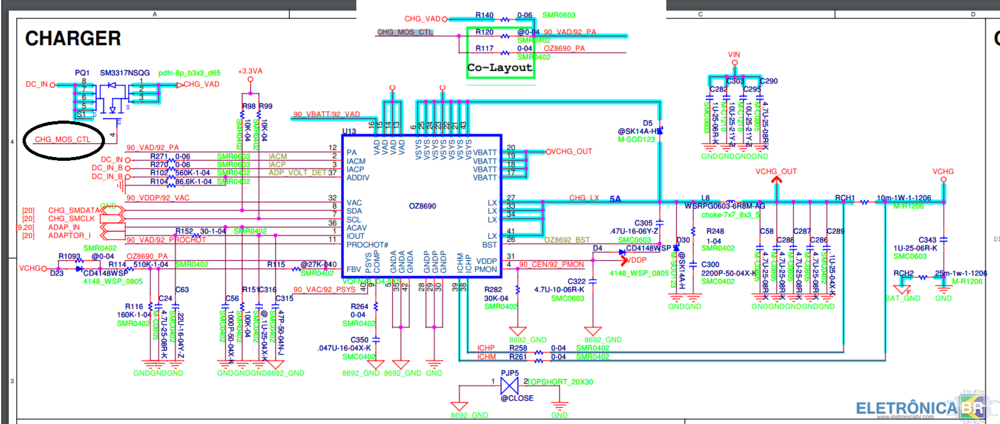Click the D23 diode symbol
Screen dimensions: 1000x424
click(58, 269)
